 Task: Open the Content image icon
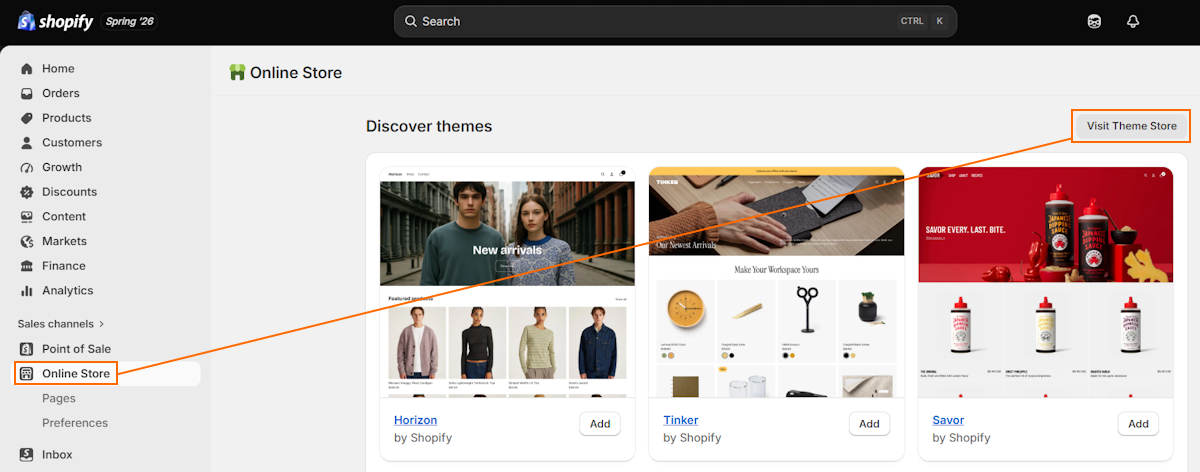click(27, 217)
